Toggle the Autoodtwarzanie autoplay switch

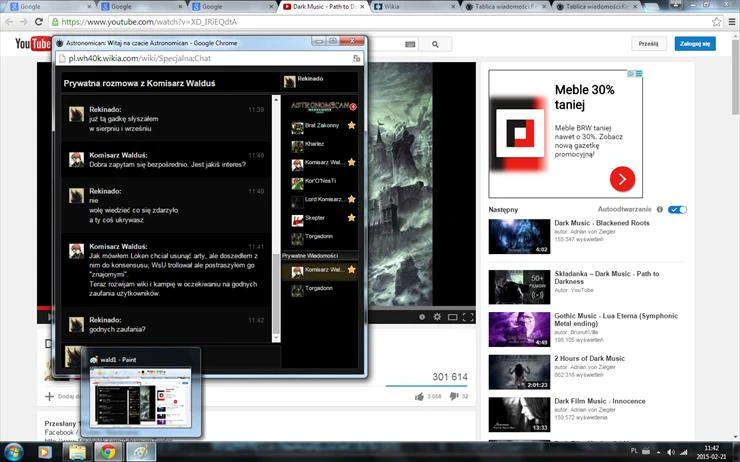(x=677, y=210)
